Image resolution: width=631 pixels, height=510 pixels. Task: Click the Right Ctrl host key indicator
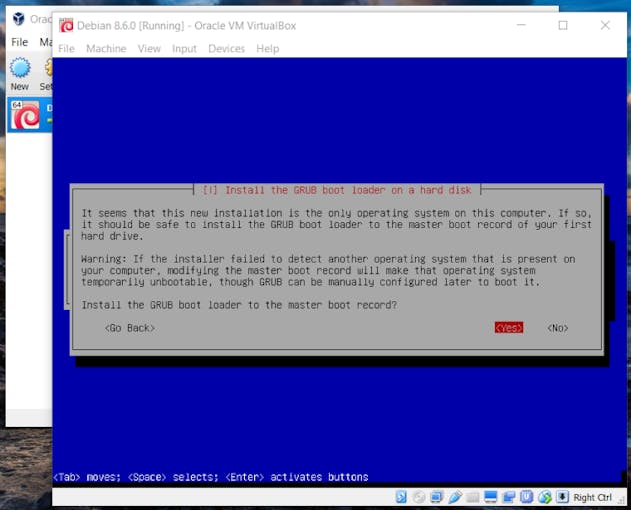pos(593,498)
